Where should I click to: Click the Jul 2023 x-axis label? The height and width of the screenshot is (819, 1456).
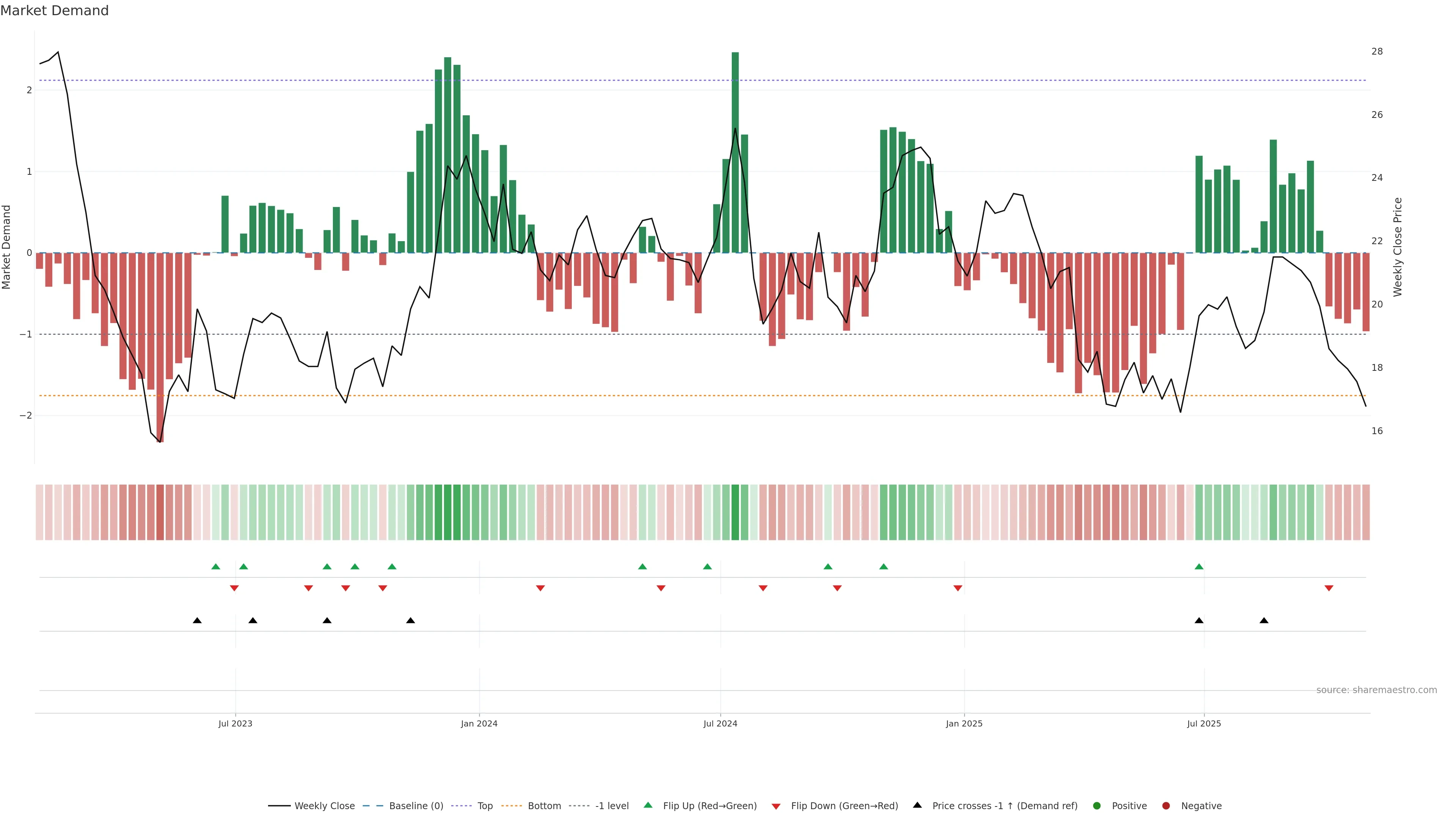pos(235,723)
